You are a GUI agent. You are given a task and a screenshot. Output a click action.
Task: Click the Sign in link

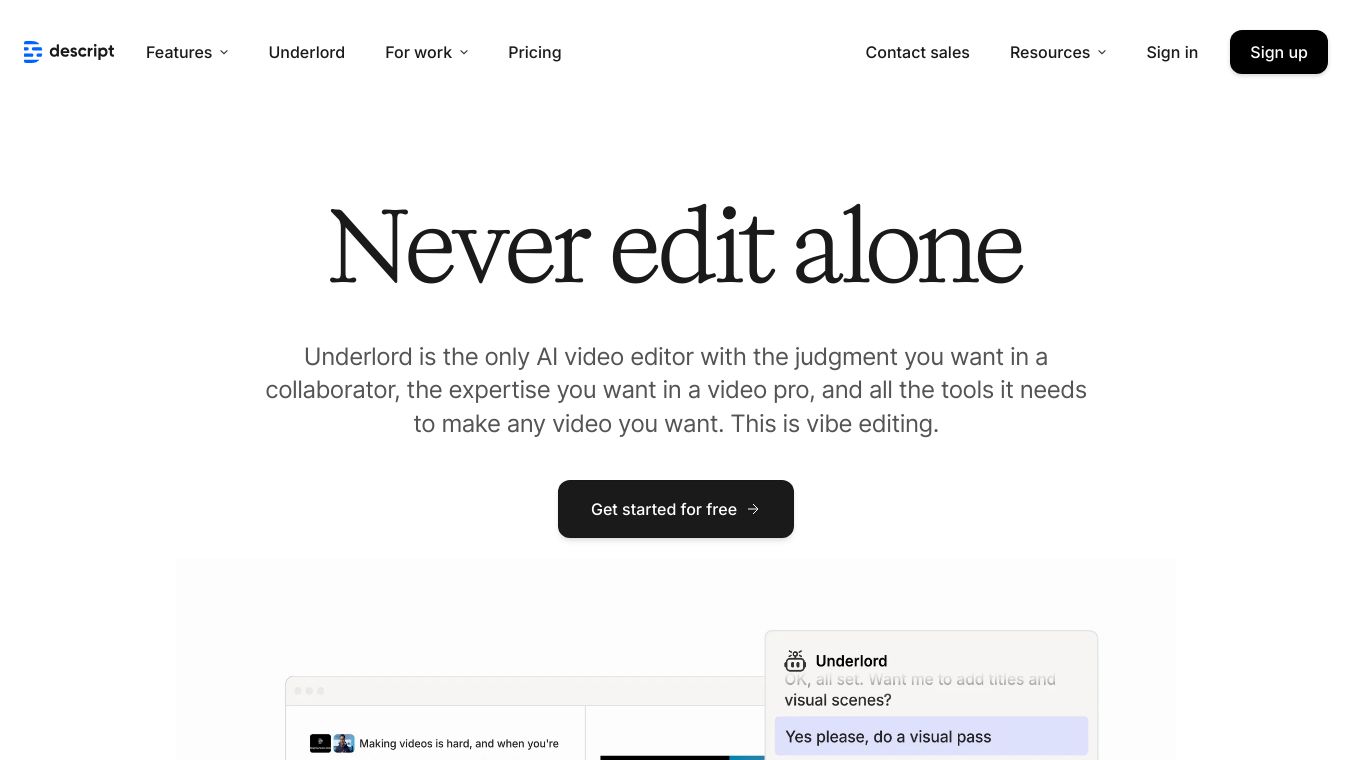click(1172, 52)
